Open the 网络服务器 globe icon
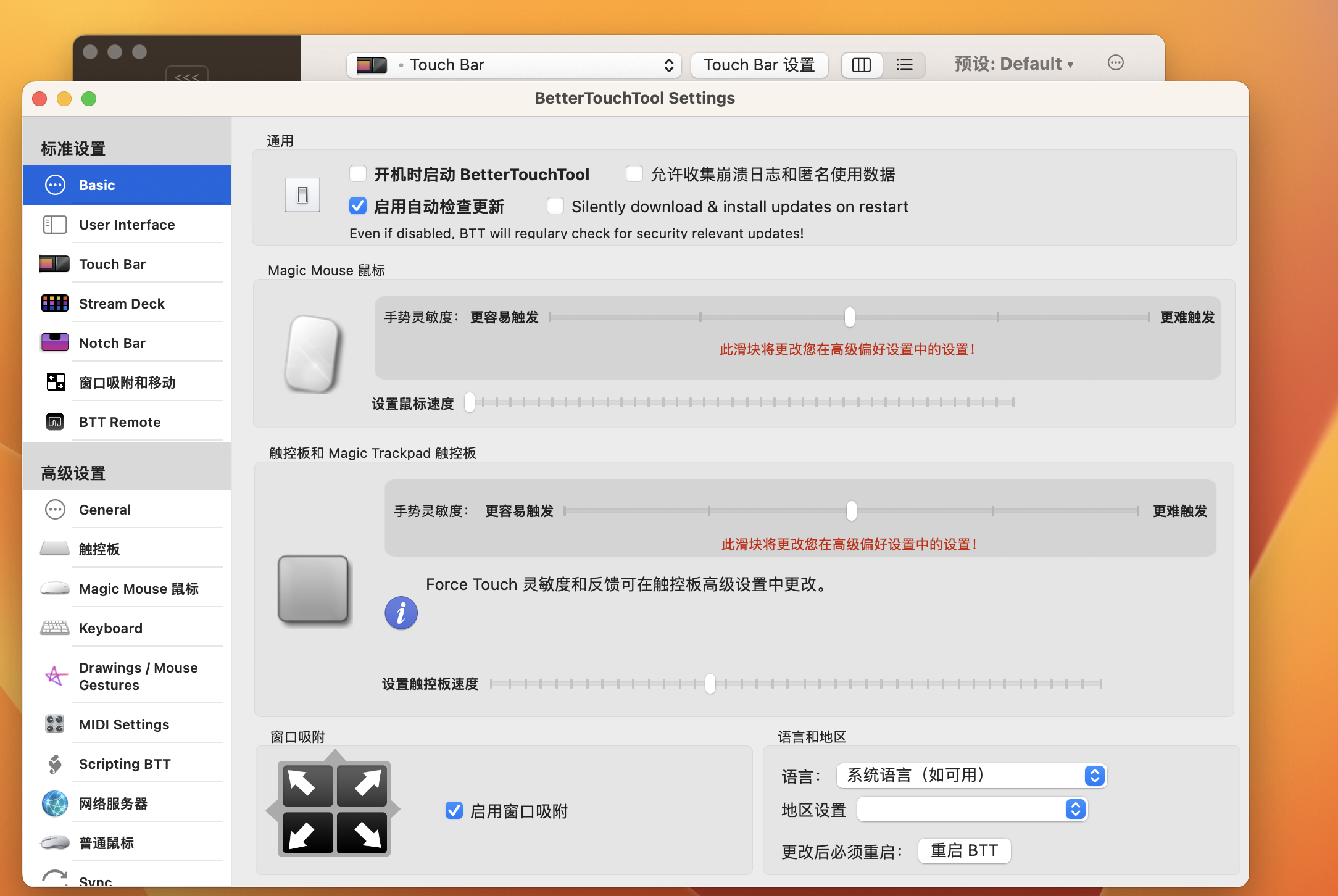The width and height of the screenshot is (1338, 896). click(x=55, y=803)
